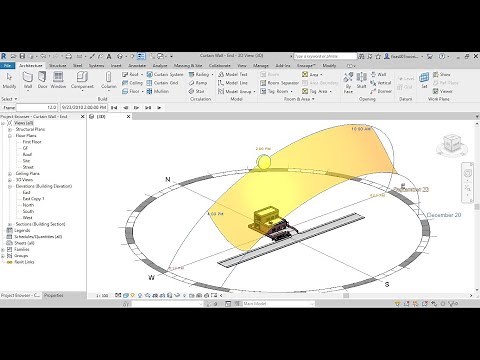The width and height of the screenshot is (480, 360).
Task: Pick the Curtain Grid tool
Action: (x=162, y=83)
